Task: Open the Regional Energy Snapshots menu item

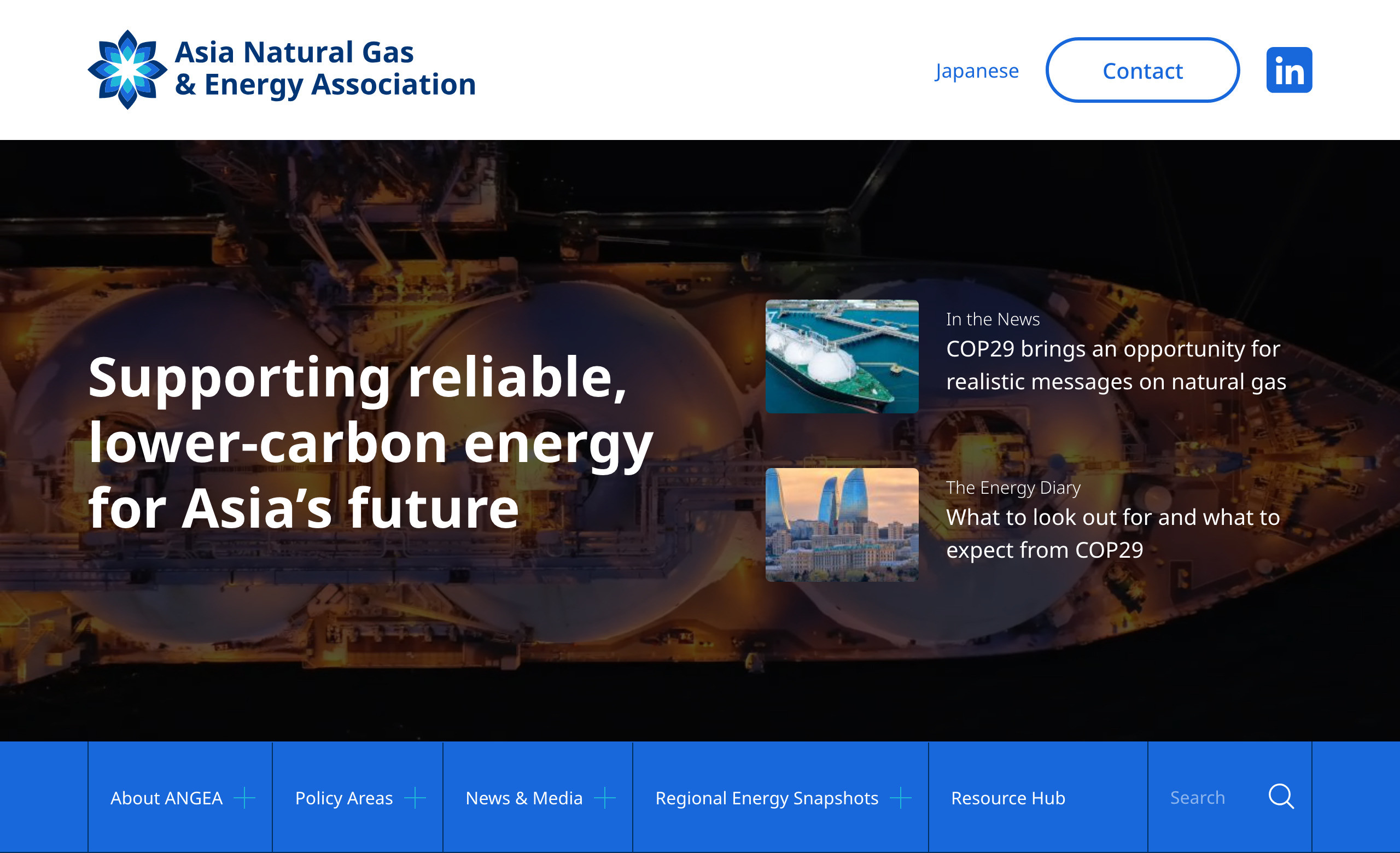Action: [x=767, y=798]
